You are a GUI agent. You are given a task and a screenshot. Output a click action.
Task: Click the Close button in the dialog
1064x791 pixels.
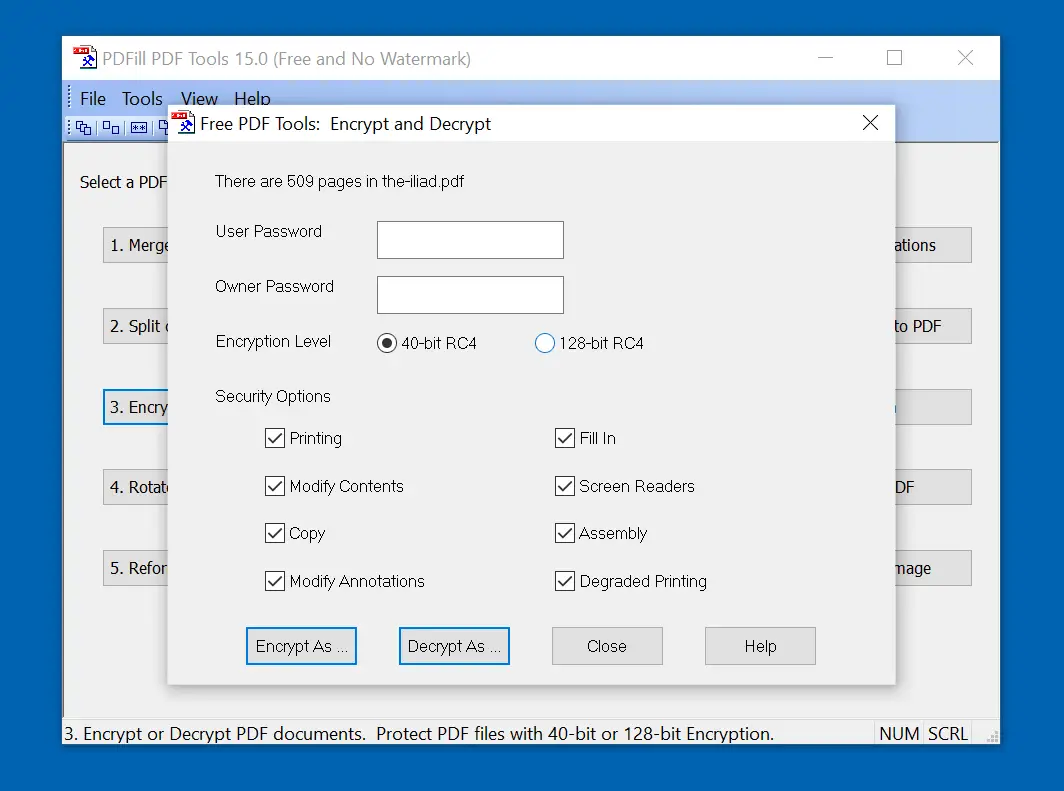[x=607, y=646]
